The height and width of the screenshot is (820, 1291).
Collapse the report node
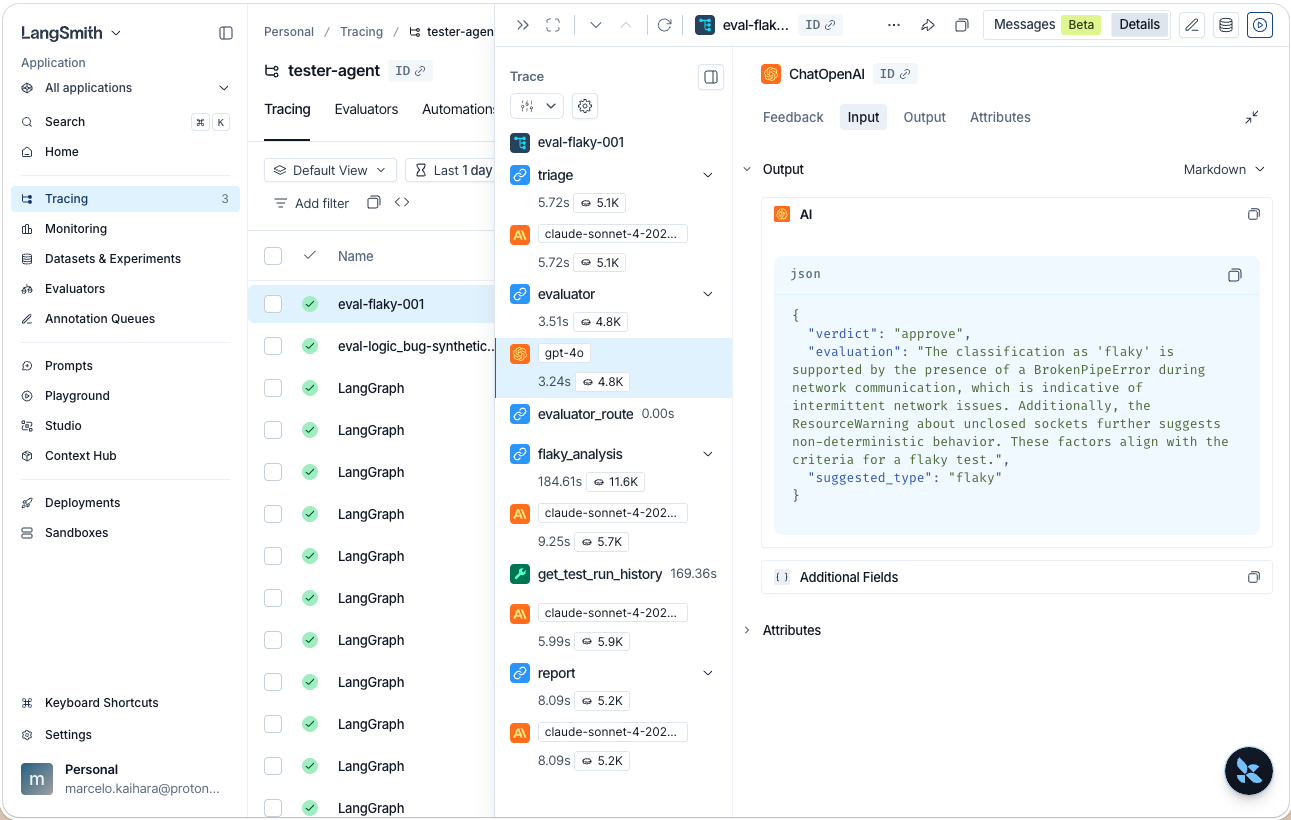708,673
